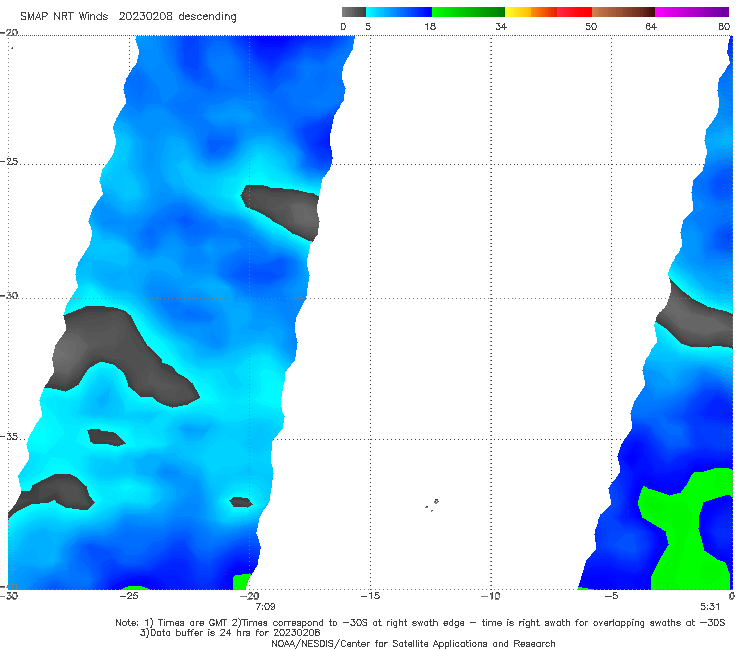Click the blue 5–18 segment of the color bar
The height and width of the screenshot is (650, 740).
399,12
